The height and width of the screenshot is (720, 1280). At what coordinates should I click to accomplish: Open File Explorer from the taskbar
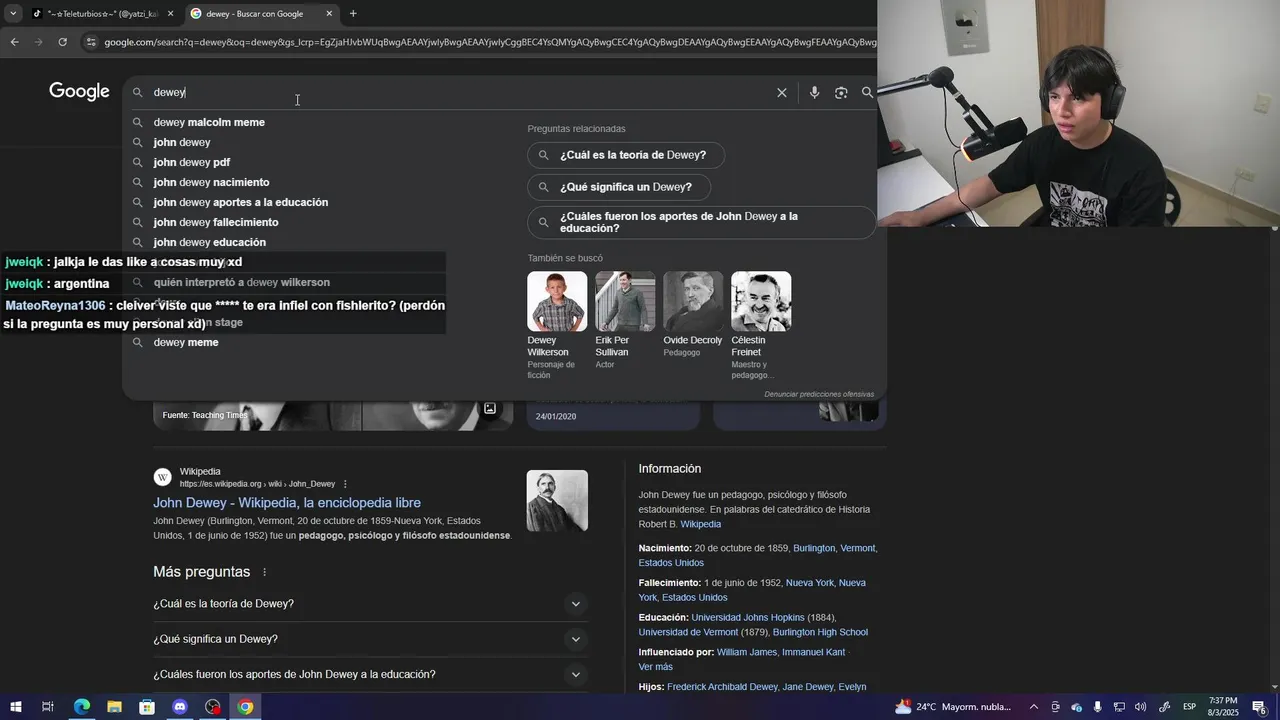(114, 707)
